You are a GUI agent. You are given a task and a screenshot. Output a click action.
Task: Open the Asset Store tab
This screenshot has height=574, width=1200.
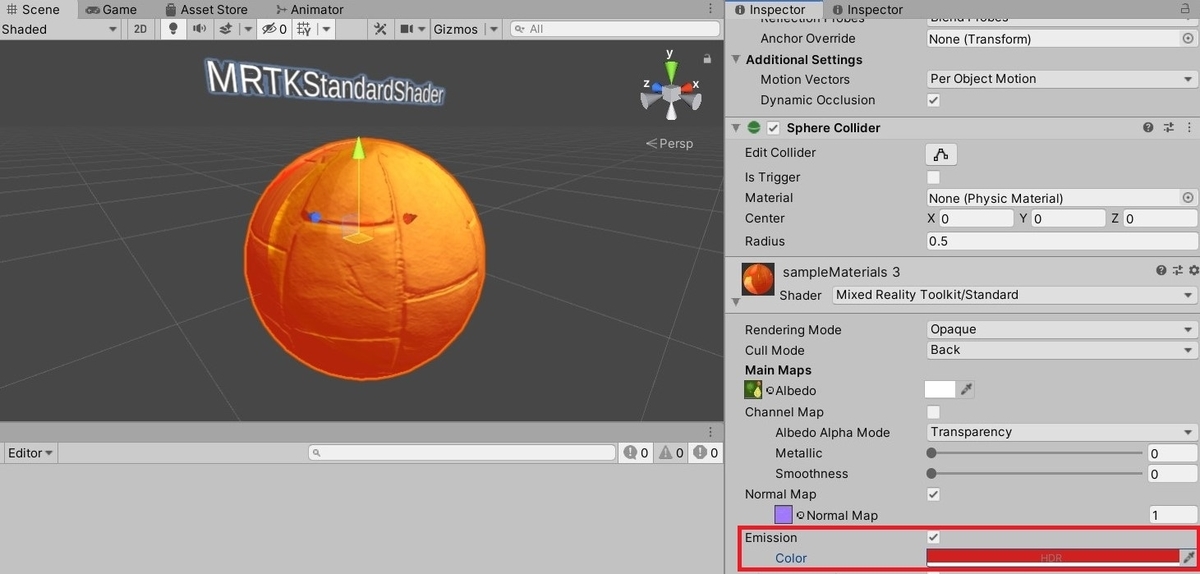[x=205, y=9]
